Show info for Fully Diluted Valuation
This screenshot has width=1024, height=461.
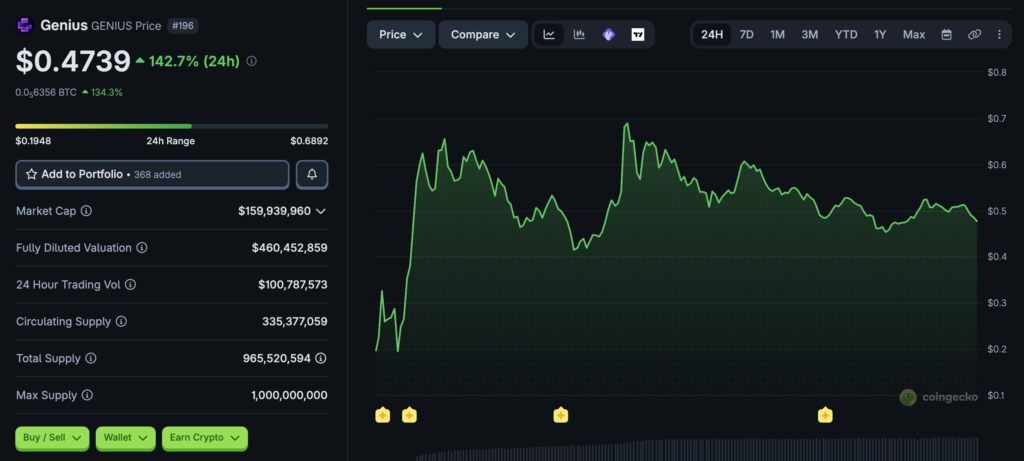[x=142, y=247]
